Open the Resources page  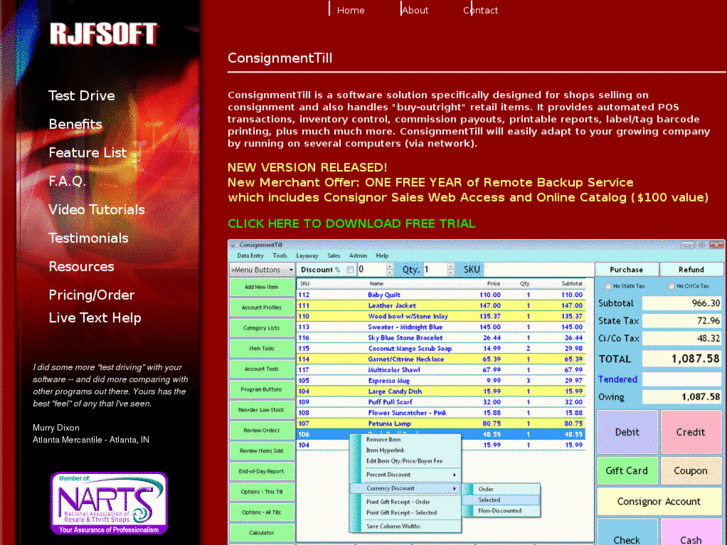click(x=82, y=266)
